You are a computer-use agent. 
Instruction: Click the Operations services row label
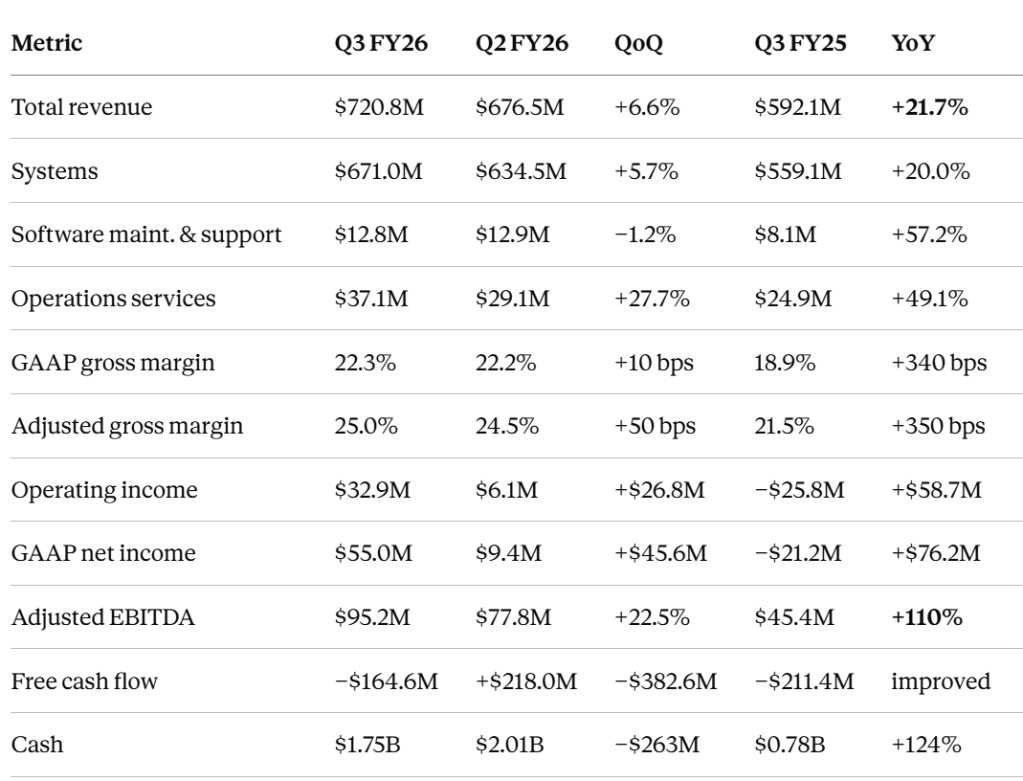(x=113, y=299)
